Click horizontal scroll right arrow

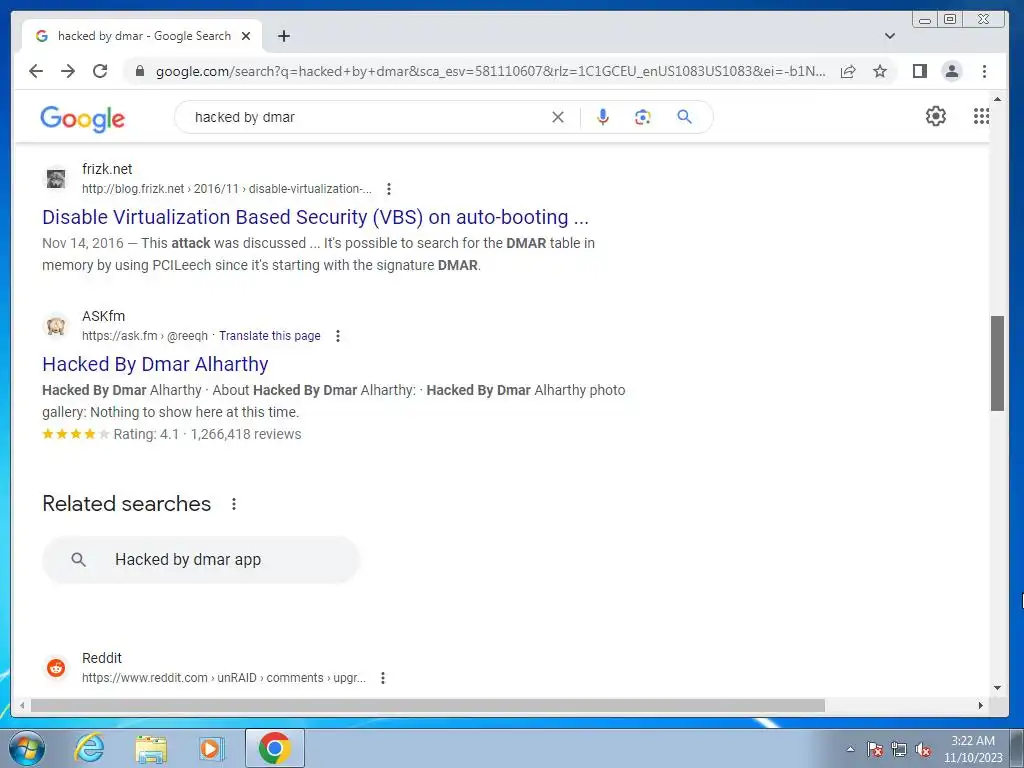click(980, 705)
